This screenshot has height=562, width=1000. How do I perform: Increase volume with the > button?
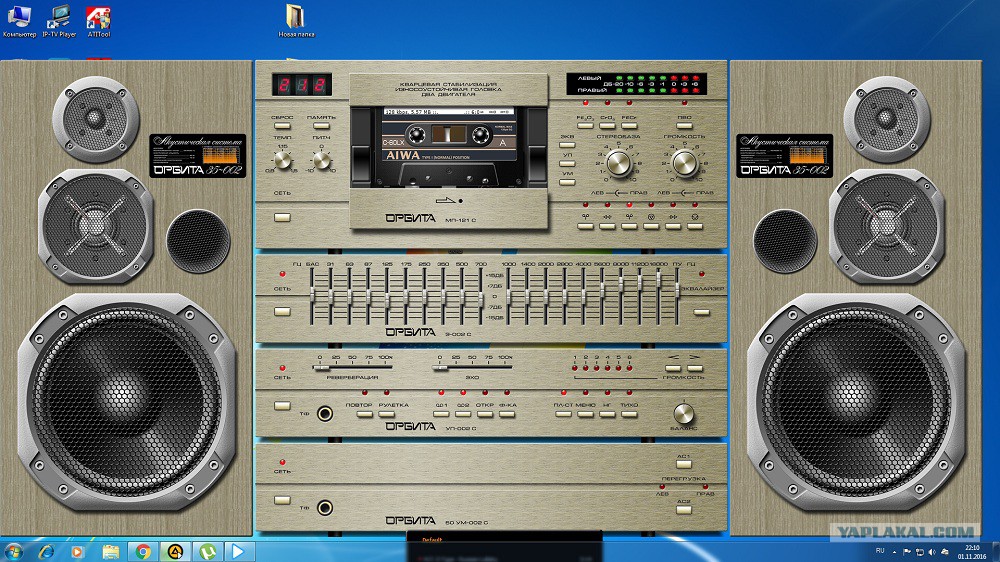[x=695, y=368]
